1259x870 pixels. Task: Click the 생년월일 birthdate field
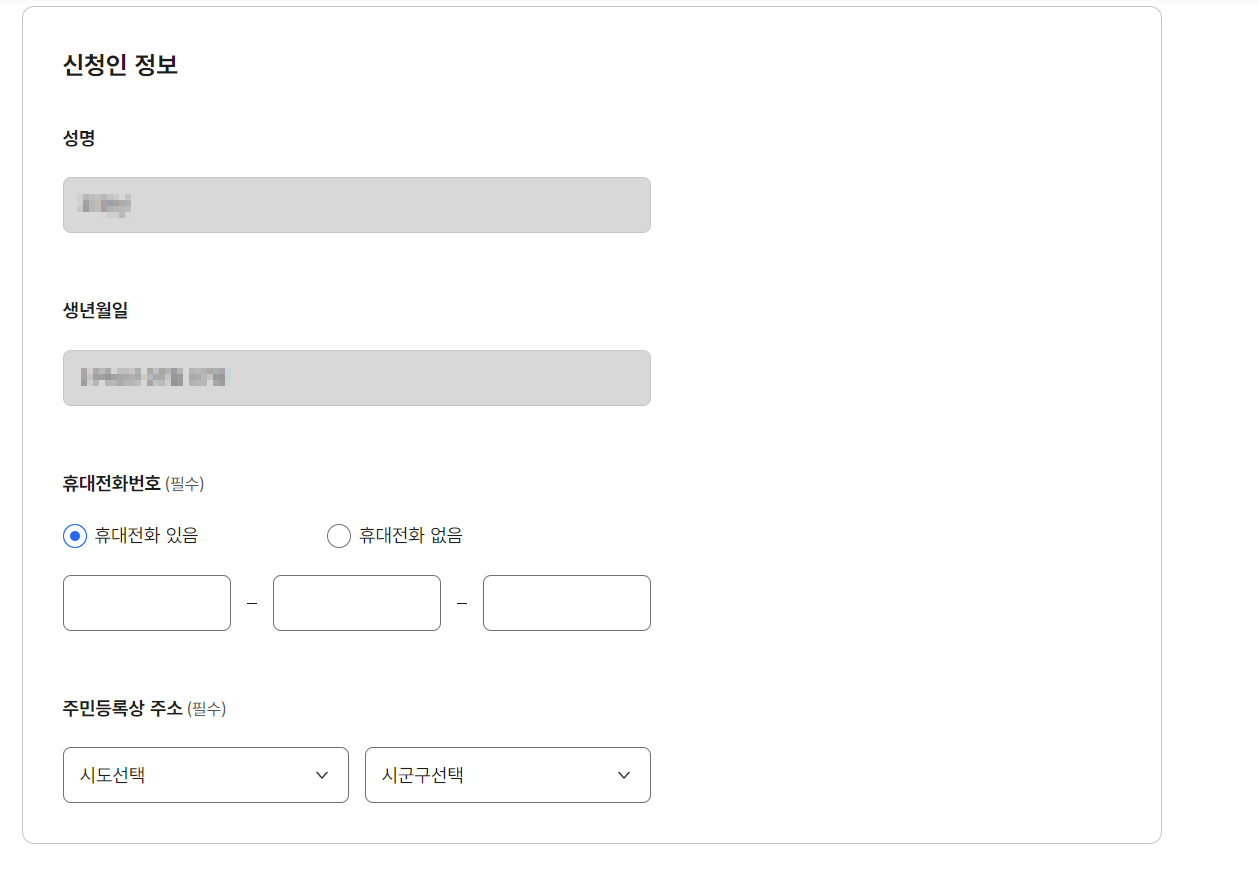coord(356,378)
